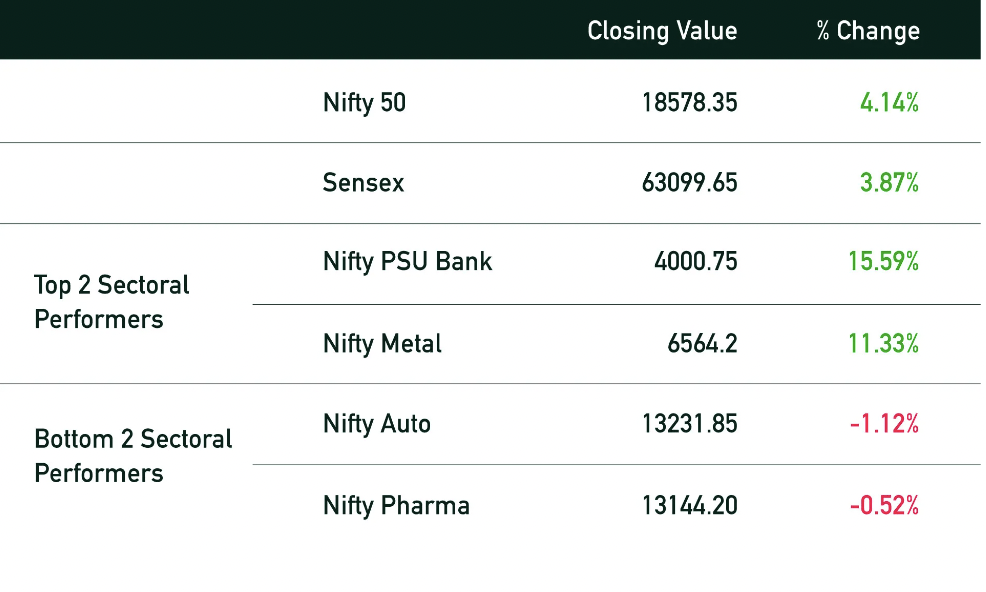The image size is (986, 592).
Task: Select the Nifty 50 row label
Action: 364,103
